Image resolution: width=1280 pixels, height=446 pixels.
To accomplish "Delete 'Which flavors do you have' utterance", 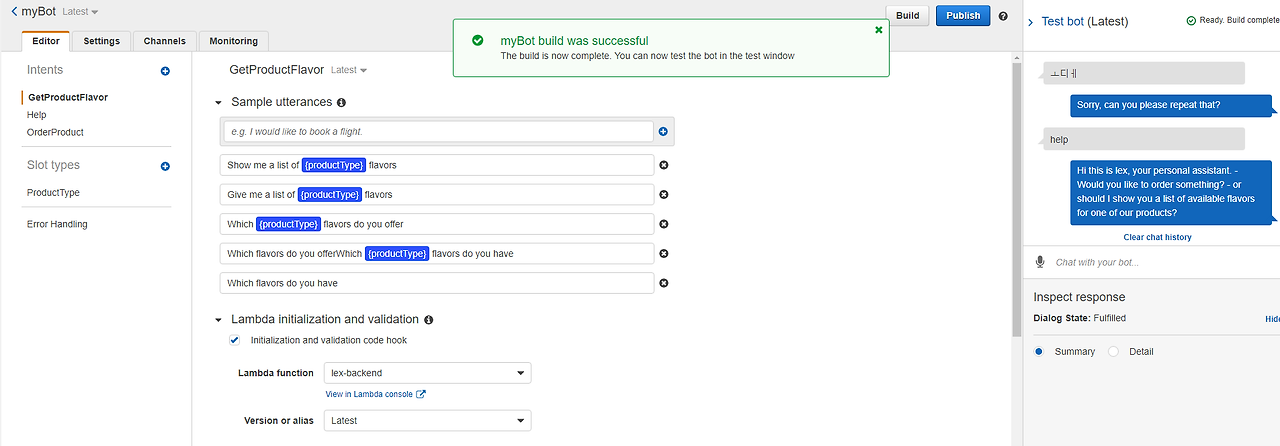I will (x=663, y=283).
